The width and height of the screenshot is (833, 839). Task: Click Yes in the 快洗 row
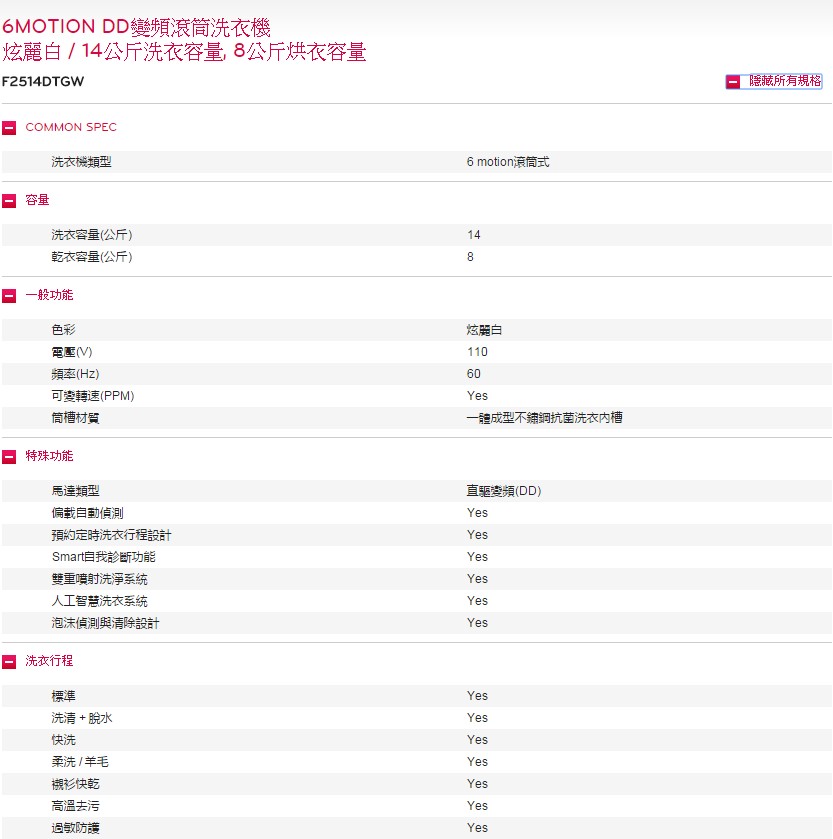[477, 740]
